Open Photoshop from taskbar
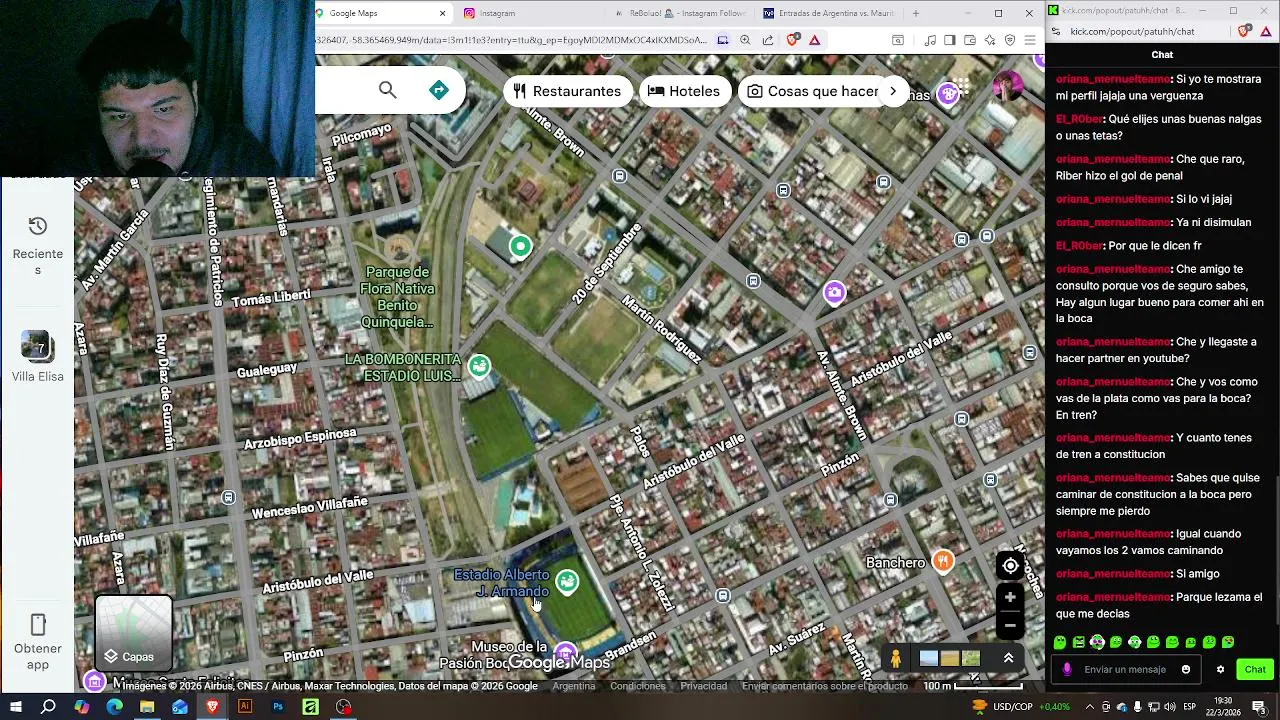This screenshot has height=720, width=1280. point(278,707)
